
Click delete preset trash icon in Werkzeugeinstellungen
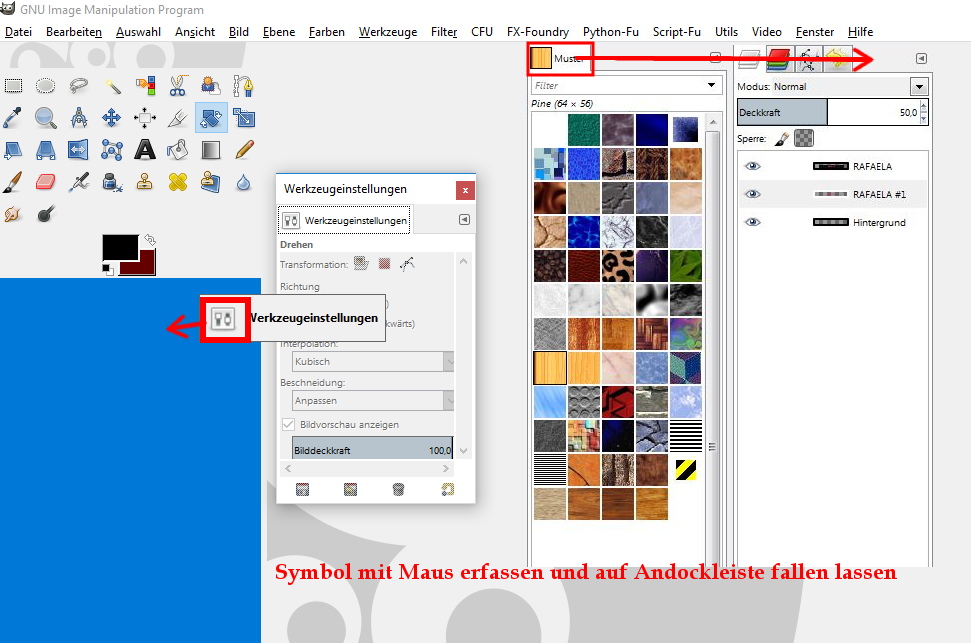coord(398,490)
